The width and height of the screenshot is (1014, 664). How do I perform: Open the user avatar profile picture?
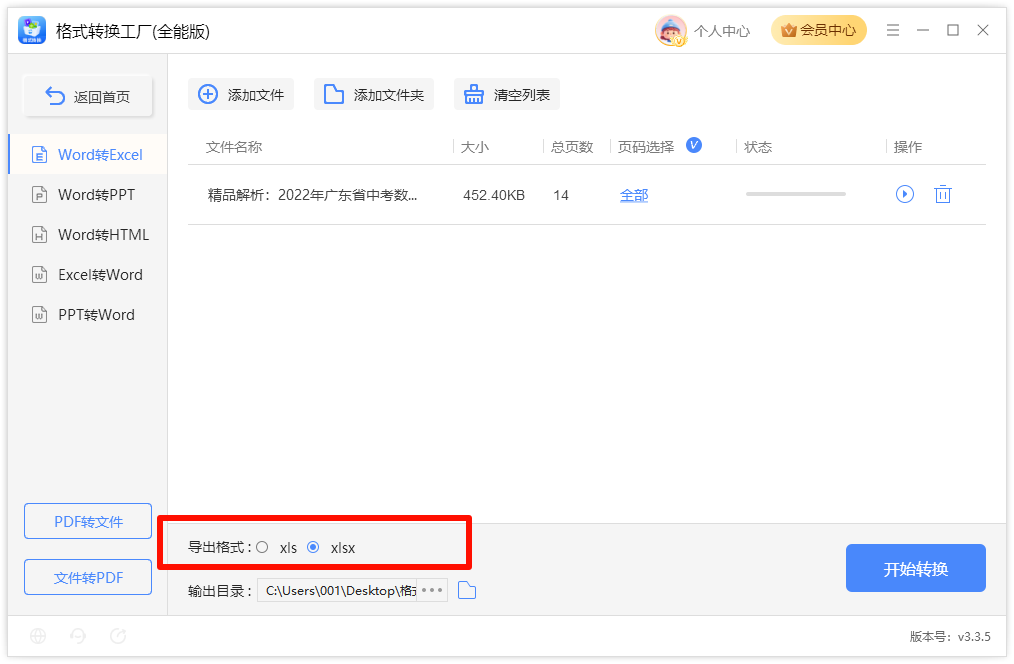[x=670, y=30]
